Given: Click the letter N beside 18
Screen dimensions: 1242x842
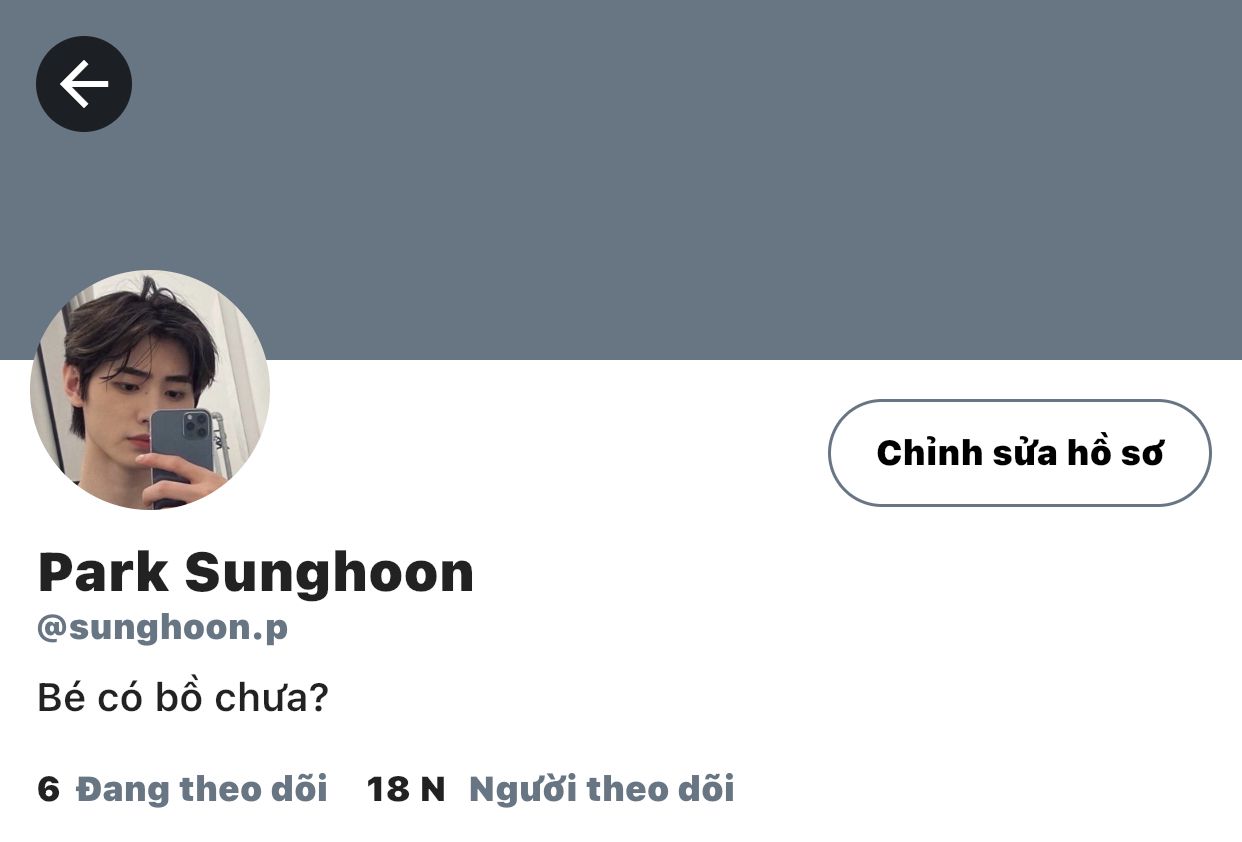Looking at the screenshot, I should click(432, 789).
